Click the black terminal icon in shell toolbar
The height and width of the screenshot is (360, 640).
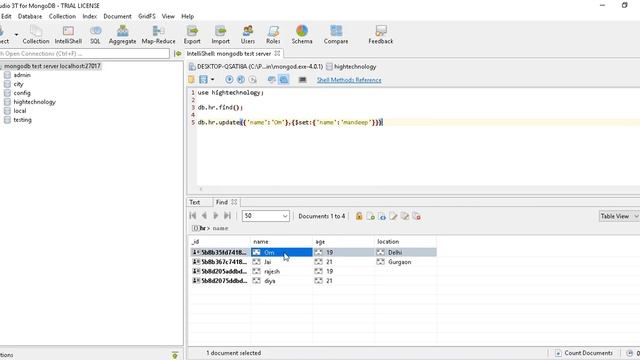click(302, 80)
